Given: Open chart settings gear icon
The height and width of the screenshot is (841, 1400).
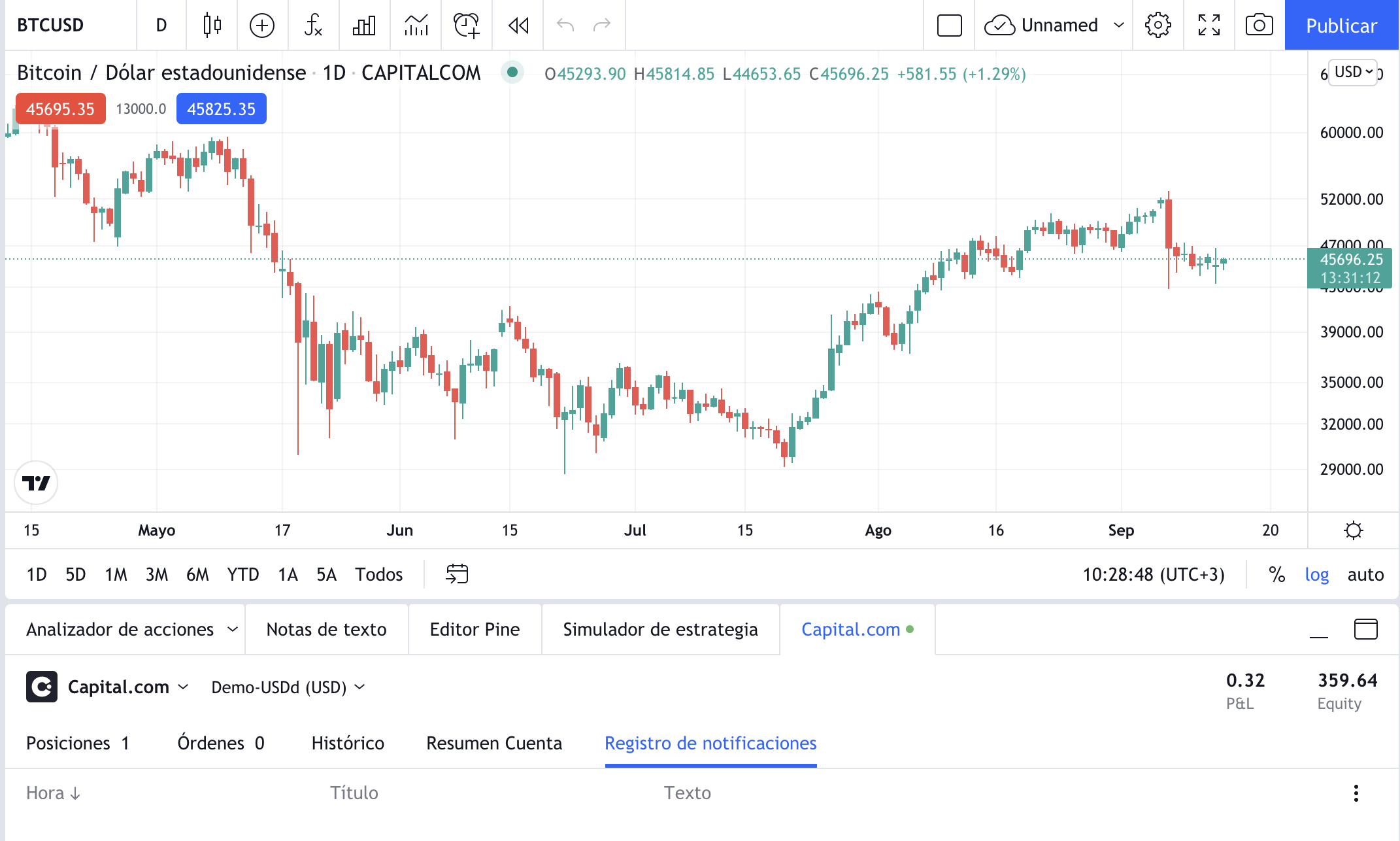Looking at the screenshot, I should [1158, 26].
